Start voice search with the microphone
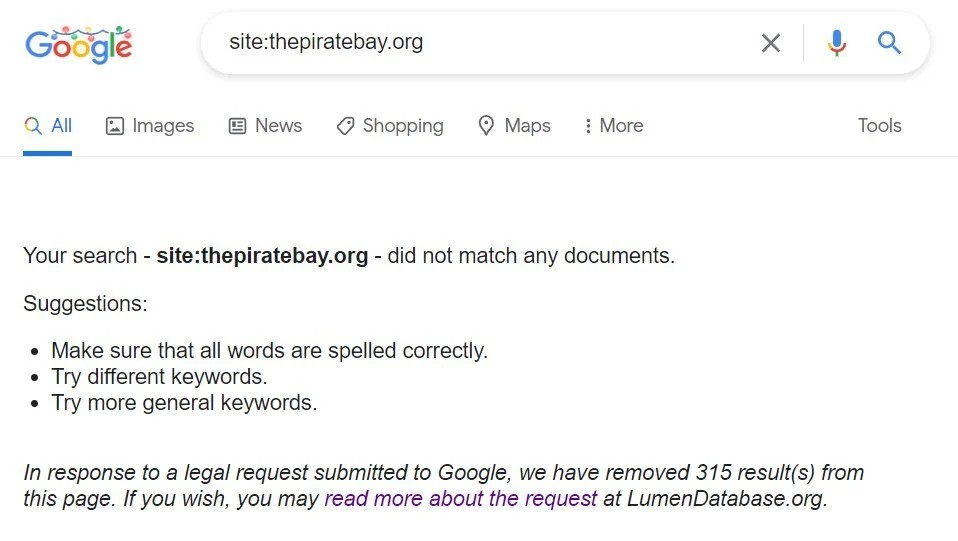This screenshot has height=541, width=958. (837, 43)
